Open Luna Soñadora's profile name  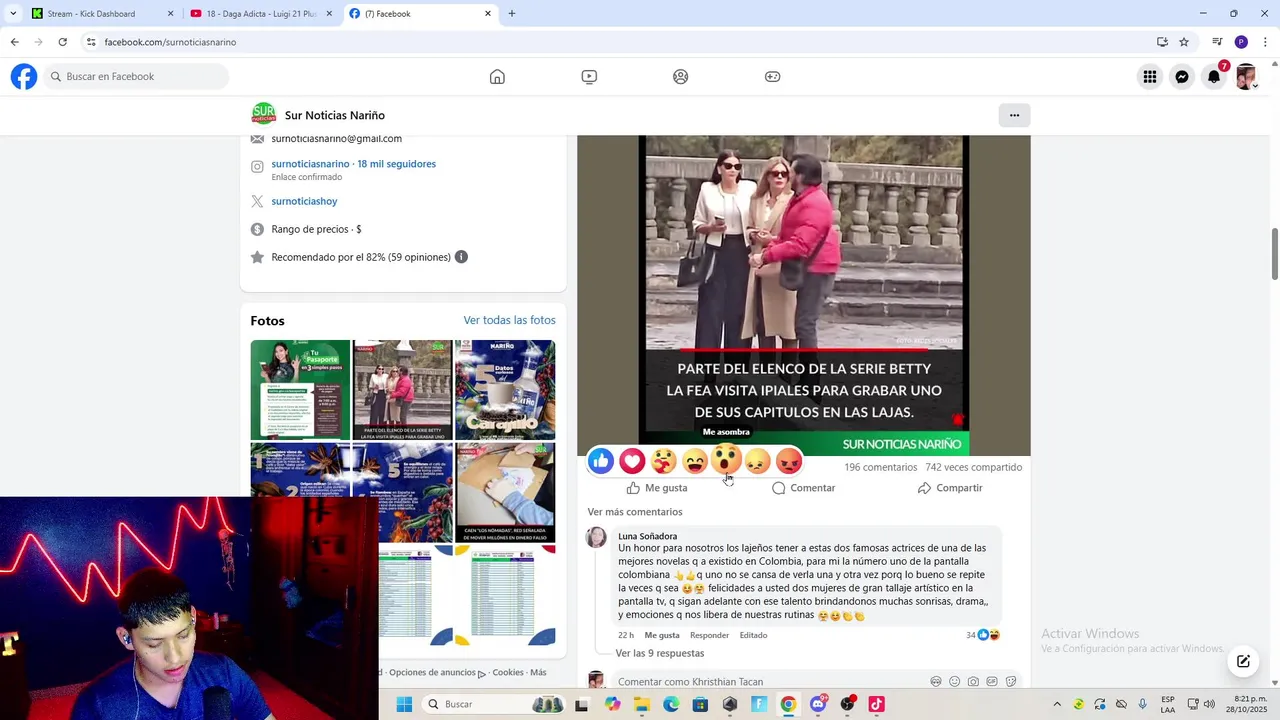647,536
